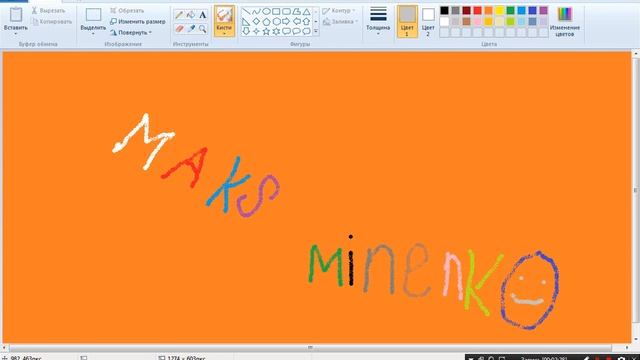Expand the shapes gallery with the bottom arrow
Viewport: 640px width, 360px height.
click(316, 31)
